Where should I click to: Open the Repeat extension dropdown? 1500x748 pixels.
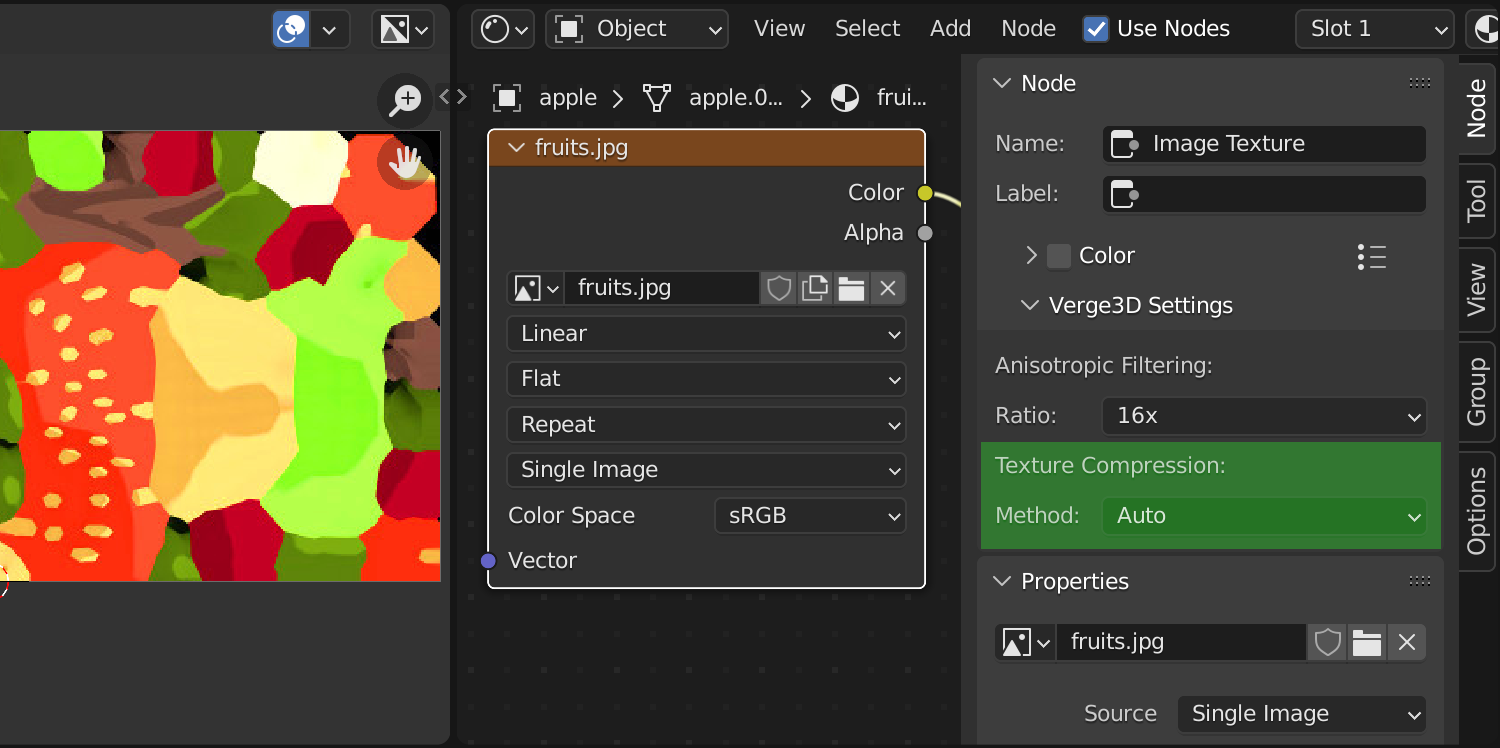pos(706,425)
